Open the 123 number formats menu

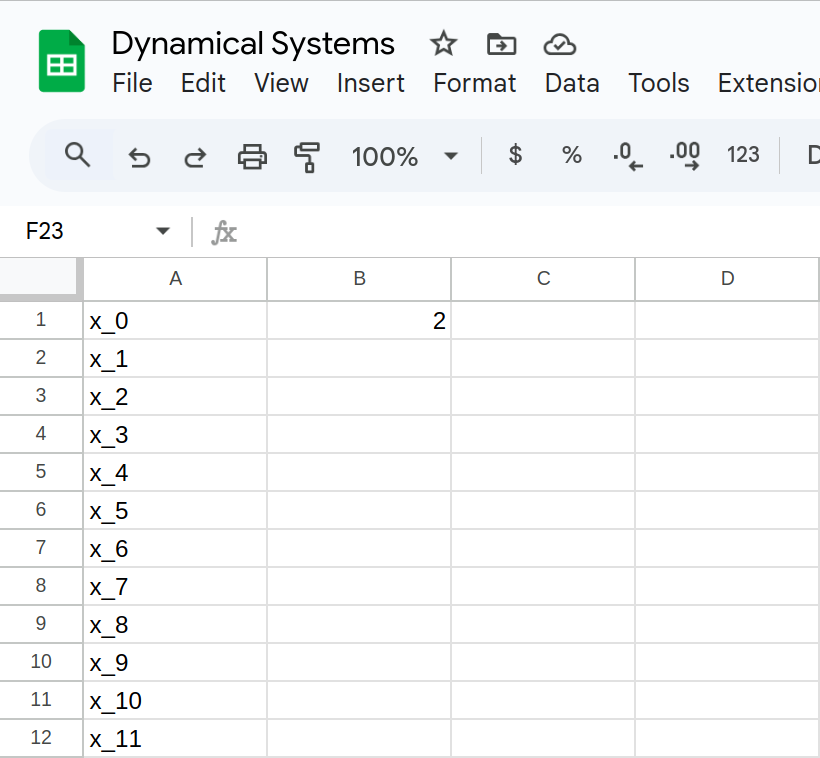pyautogui.click(x=743, y=155)
